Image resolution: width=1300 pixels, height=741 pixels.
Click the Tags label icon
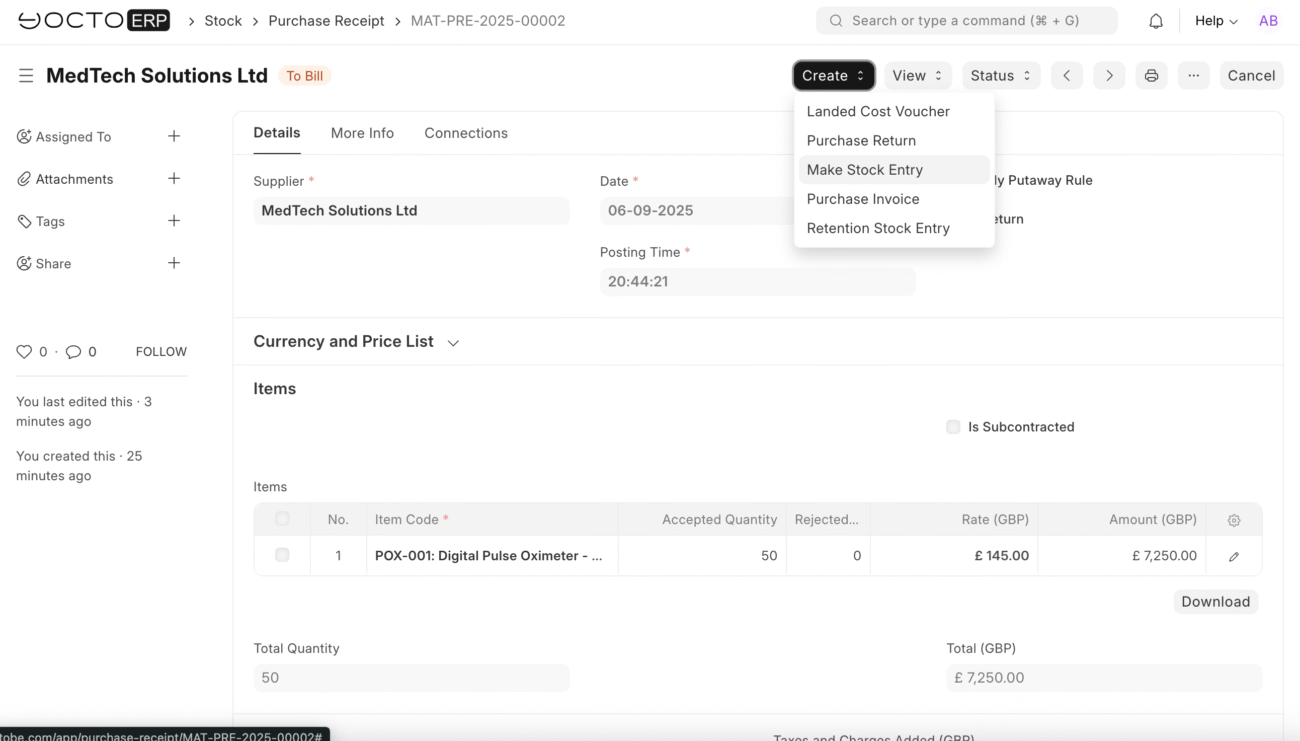point(24,221)
